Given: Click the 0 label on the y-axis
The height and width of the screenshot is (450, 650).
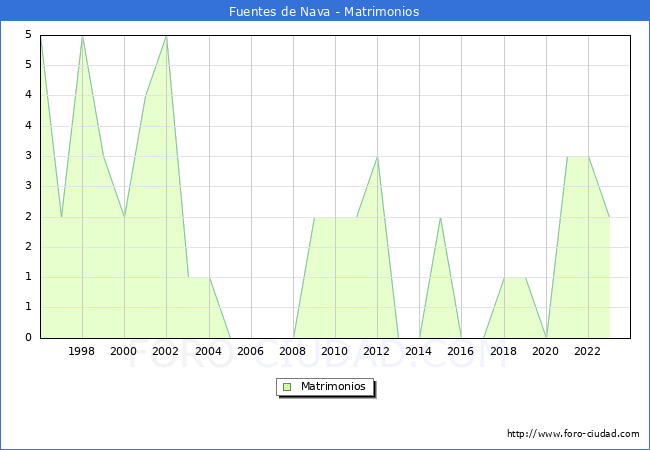Looking at the screenshot, I should coord(30,338).
